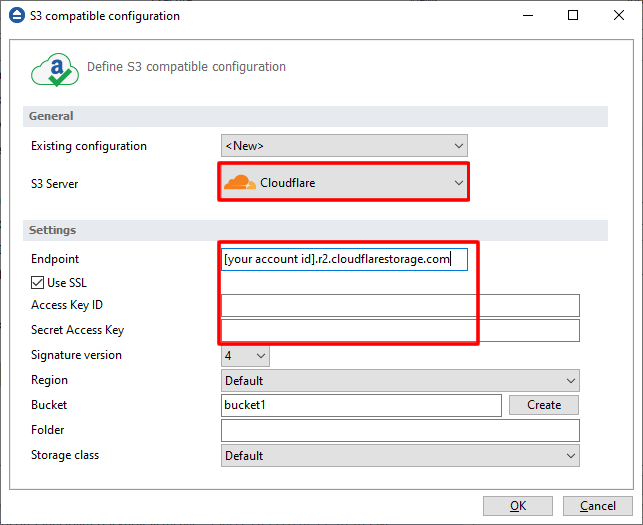Click the cloud checkmark configuration icon
Screen dimensions: 643x525
(54, 68)
